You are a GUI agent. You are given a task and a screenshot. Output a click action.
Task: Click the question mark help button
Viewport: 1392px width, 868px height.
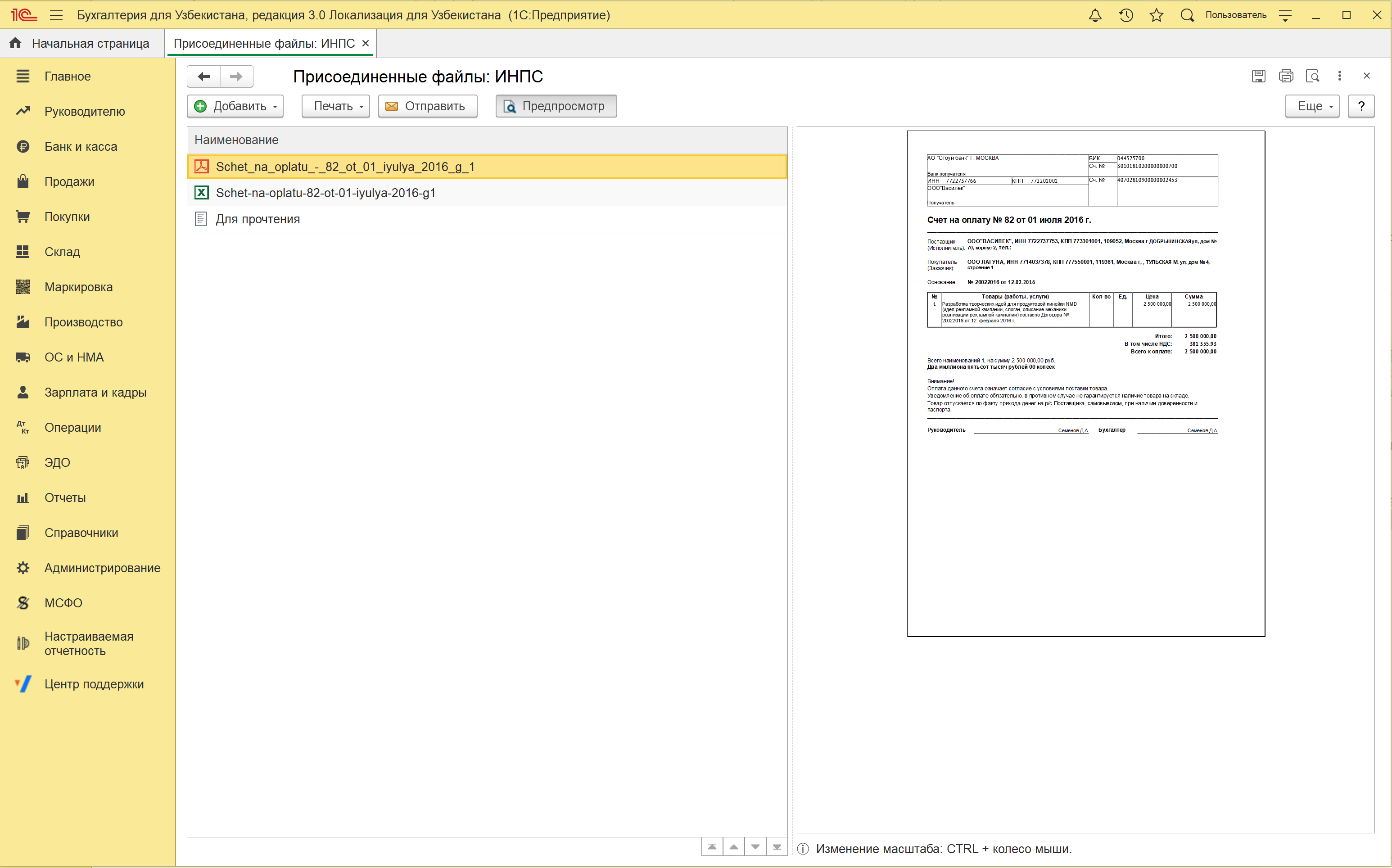(x=1361, y=106)
